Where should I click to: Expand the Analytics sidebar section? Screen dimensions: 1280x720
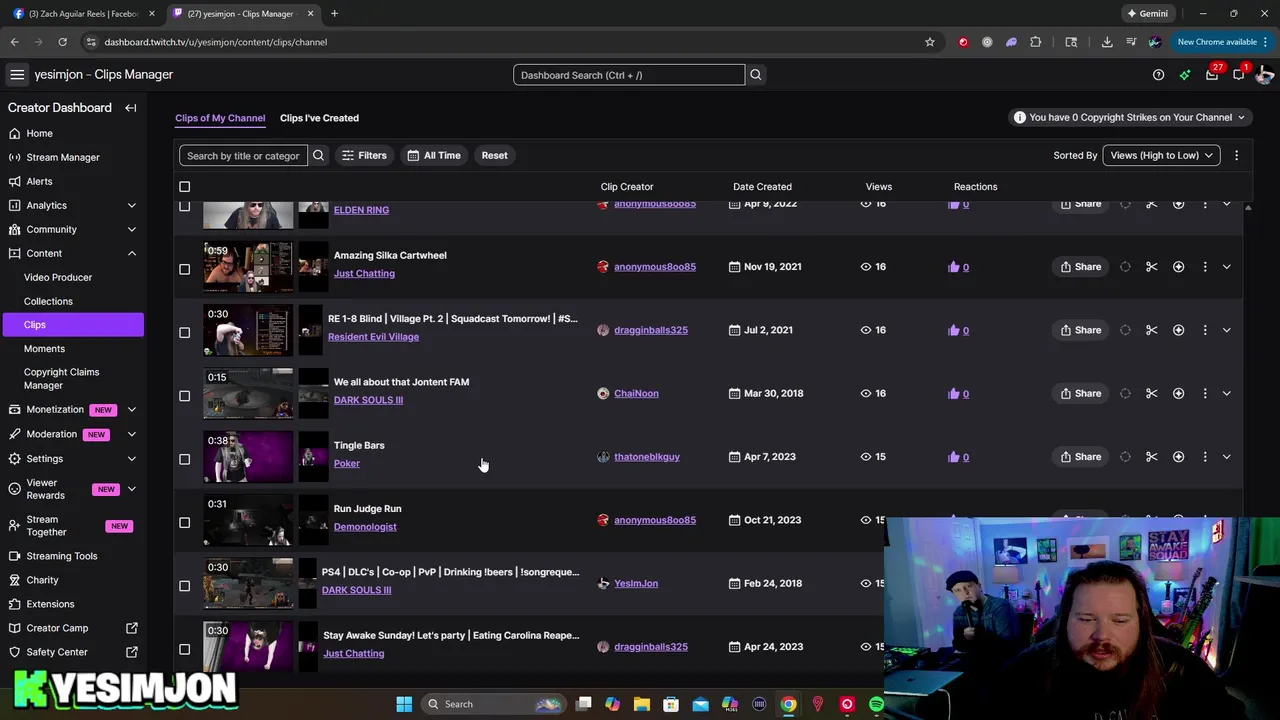point(131,205)
